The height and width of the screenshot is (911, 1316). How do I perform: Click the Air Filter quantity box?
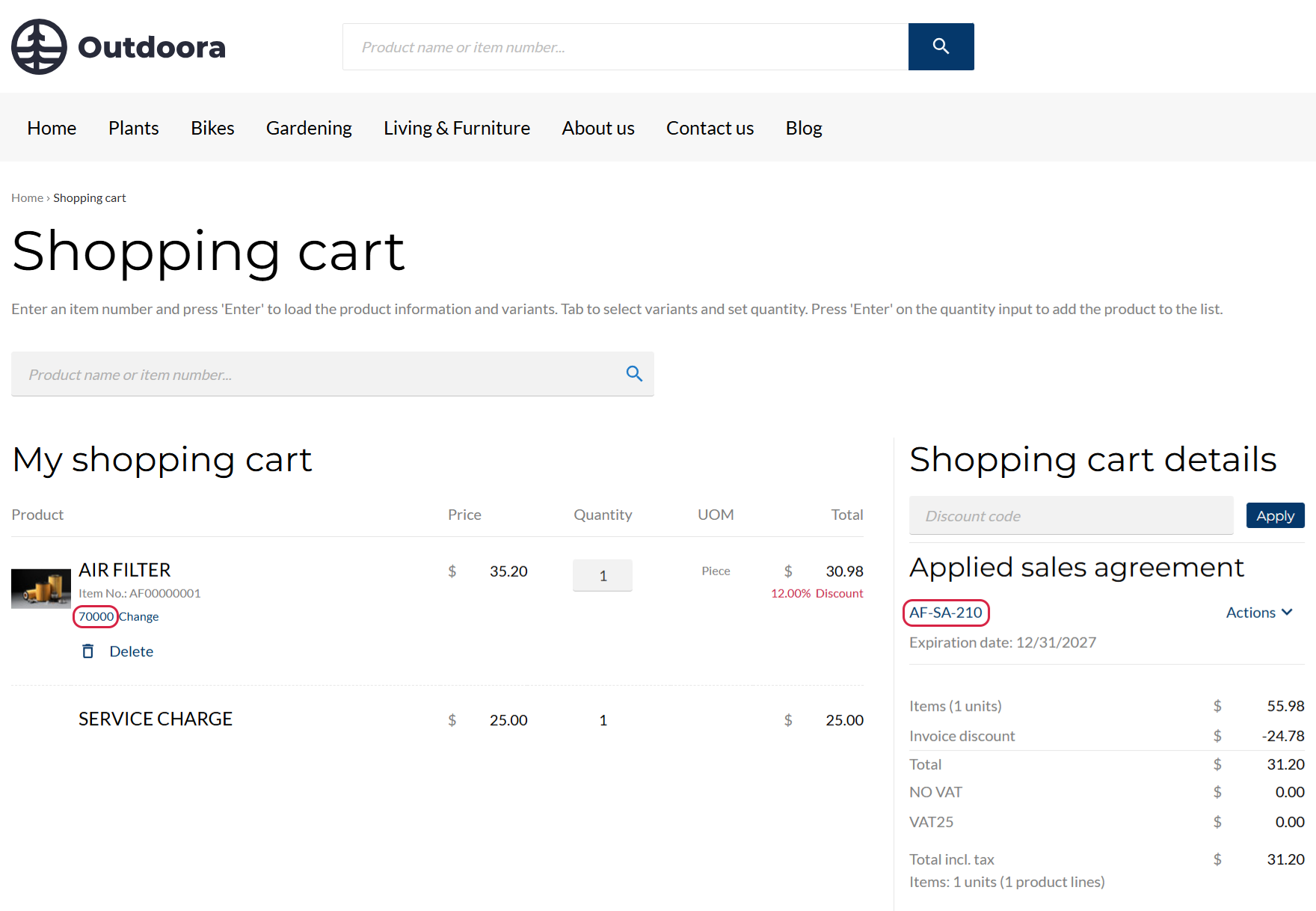click(x=603, y=576)
